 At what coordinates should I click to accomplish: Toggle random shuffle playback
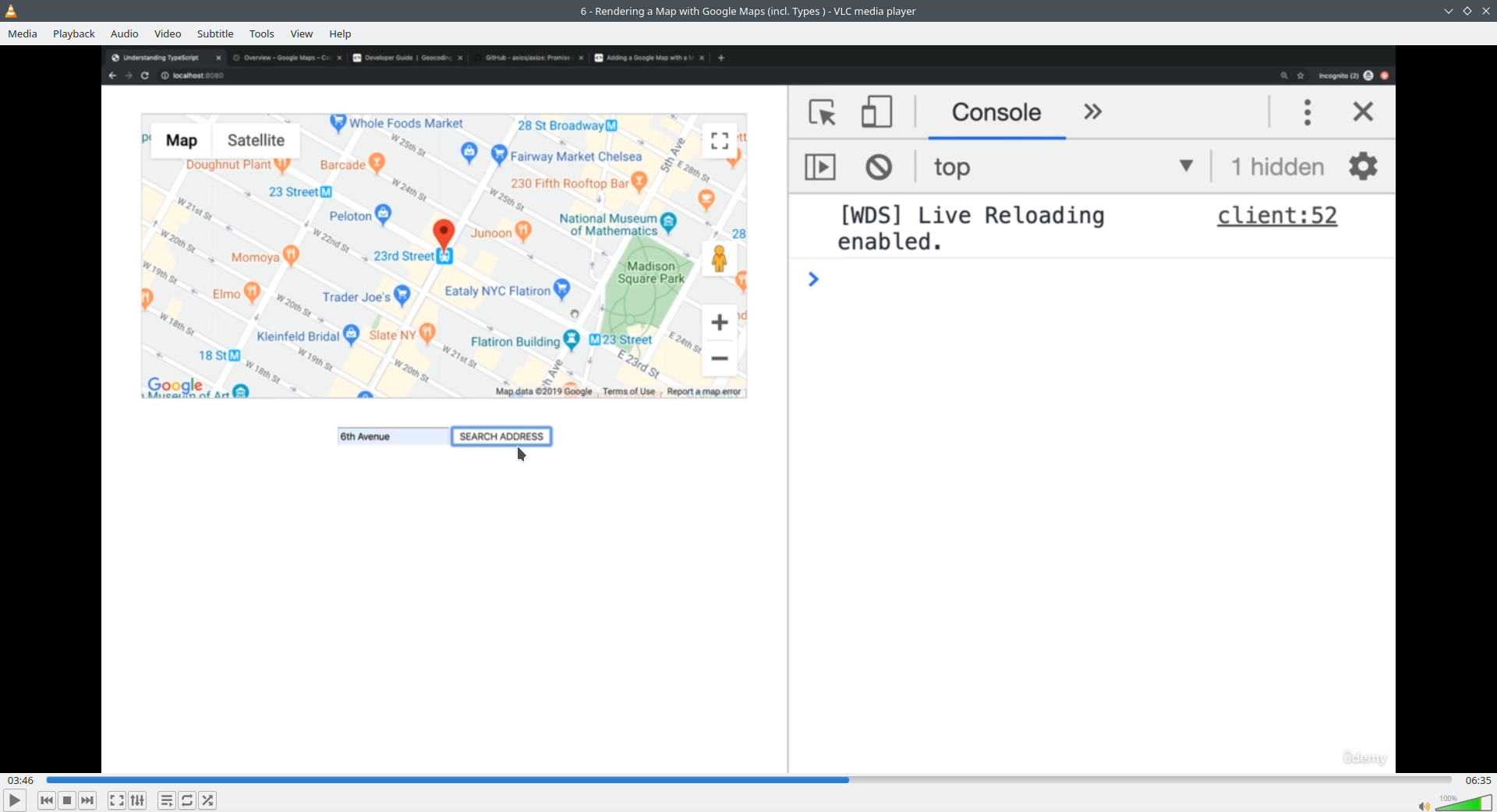tap(208, 800)
